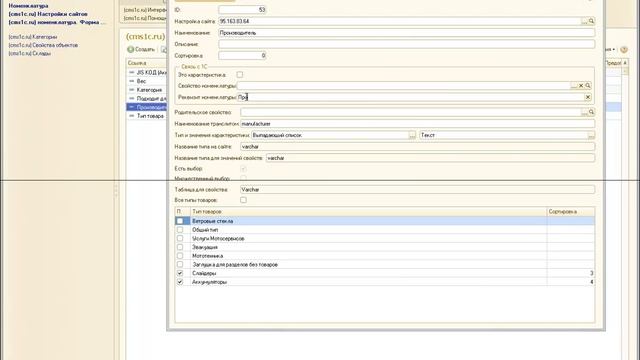Click the Сортировка field with value 0
640x360 pixels.
(x=242, y=56)
